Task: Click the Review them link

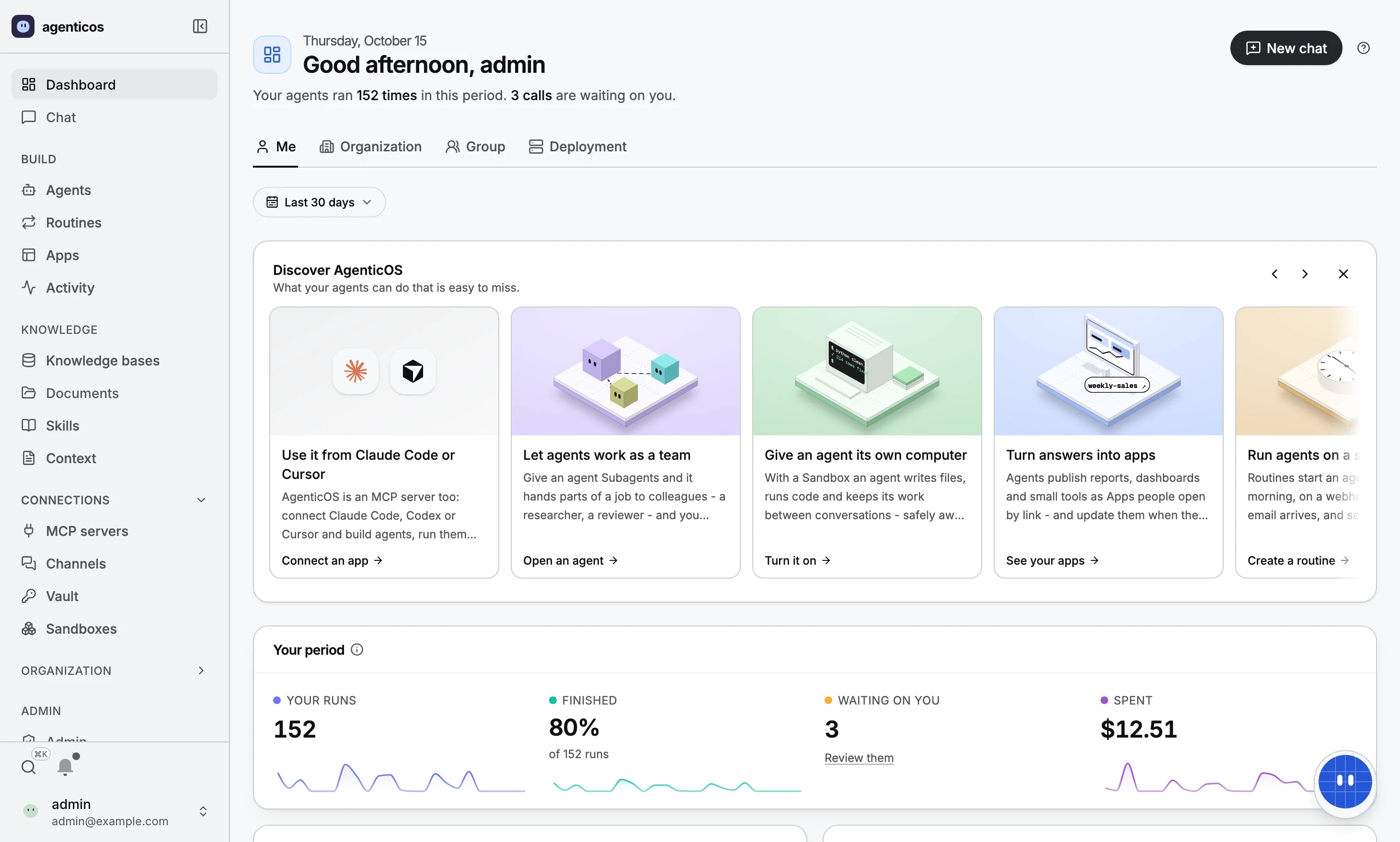Action: [x=859, y=758]
